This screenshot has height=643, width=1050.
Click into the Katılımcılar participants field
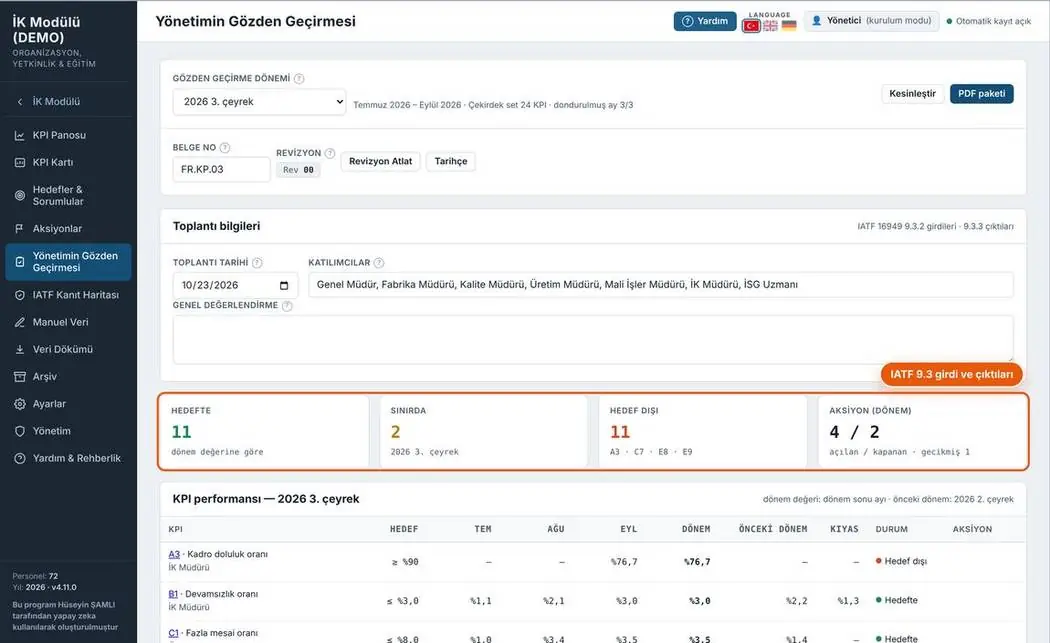pos(660,285)
